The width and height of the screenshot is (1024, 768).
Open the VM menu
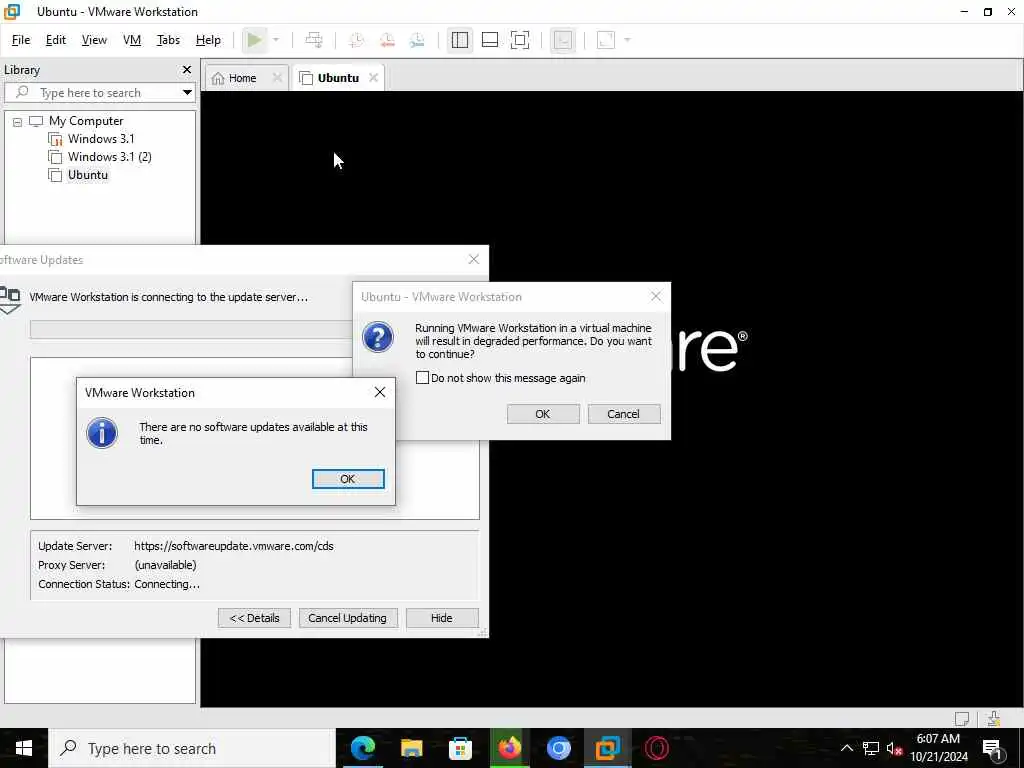click(132, 40)
